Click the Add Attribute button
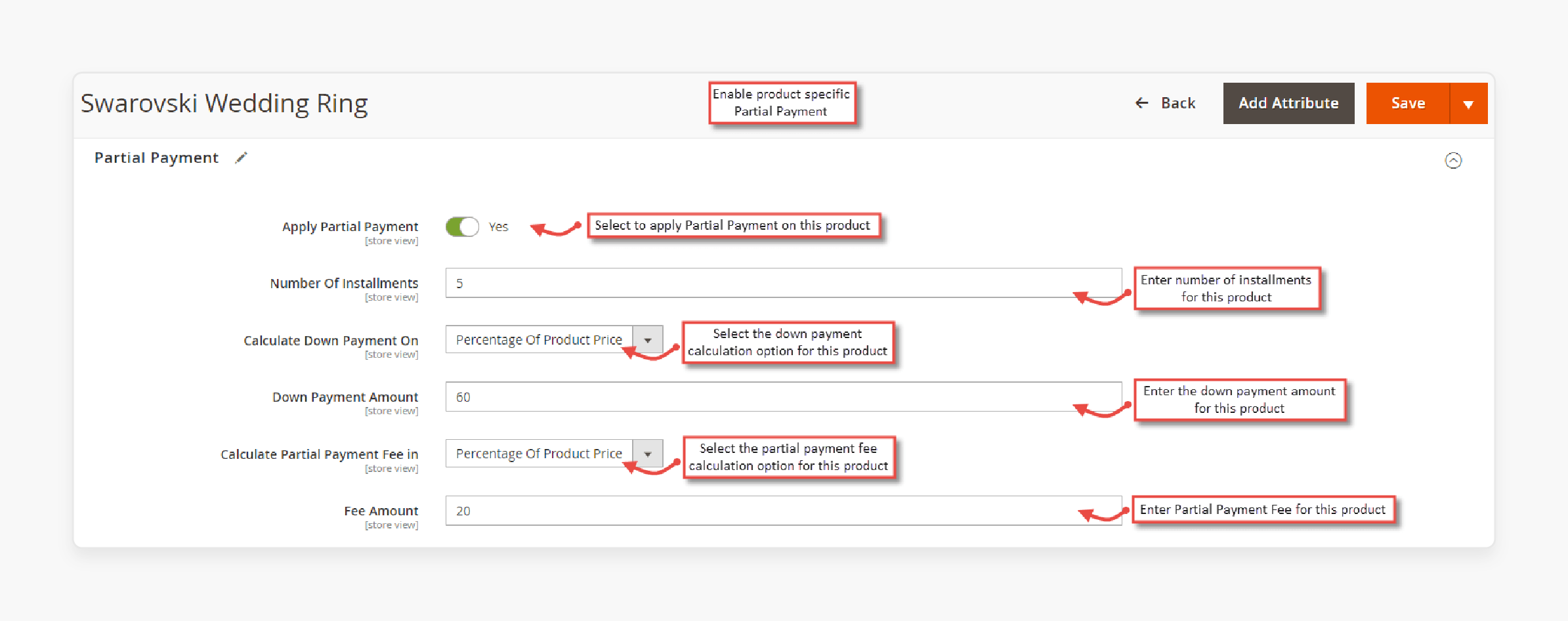This screenshot has width=1568, height=621. 1288,103
